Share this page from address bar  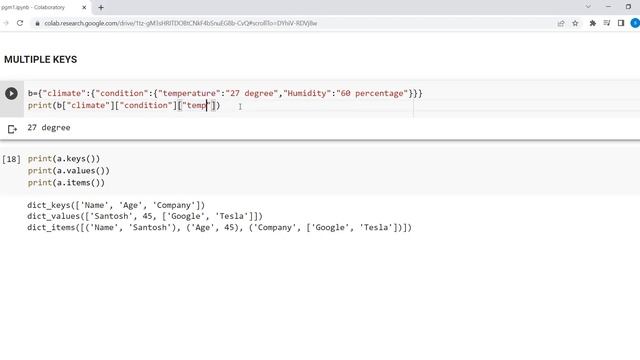pos(561,23)
